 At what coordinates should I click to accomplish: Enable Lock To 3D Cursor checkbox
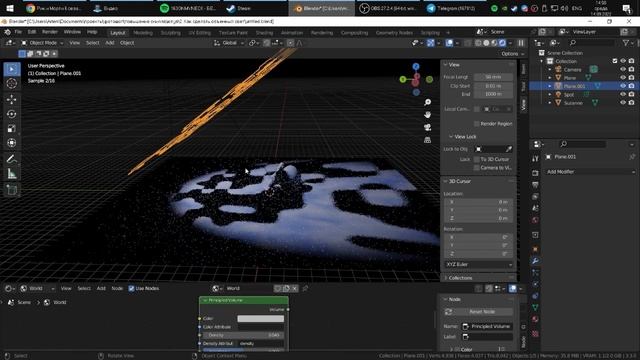[476, 159]
